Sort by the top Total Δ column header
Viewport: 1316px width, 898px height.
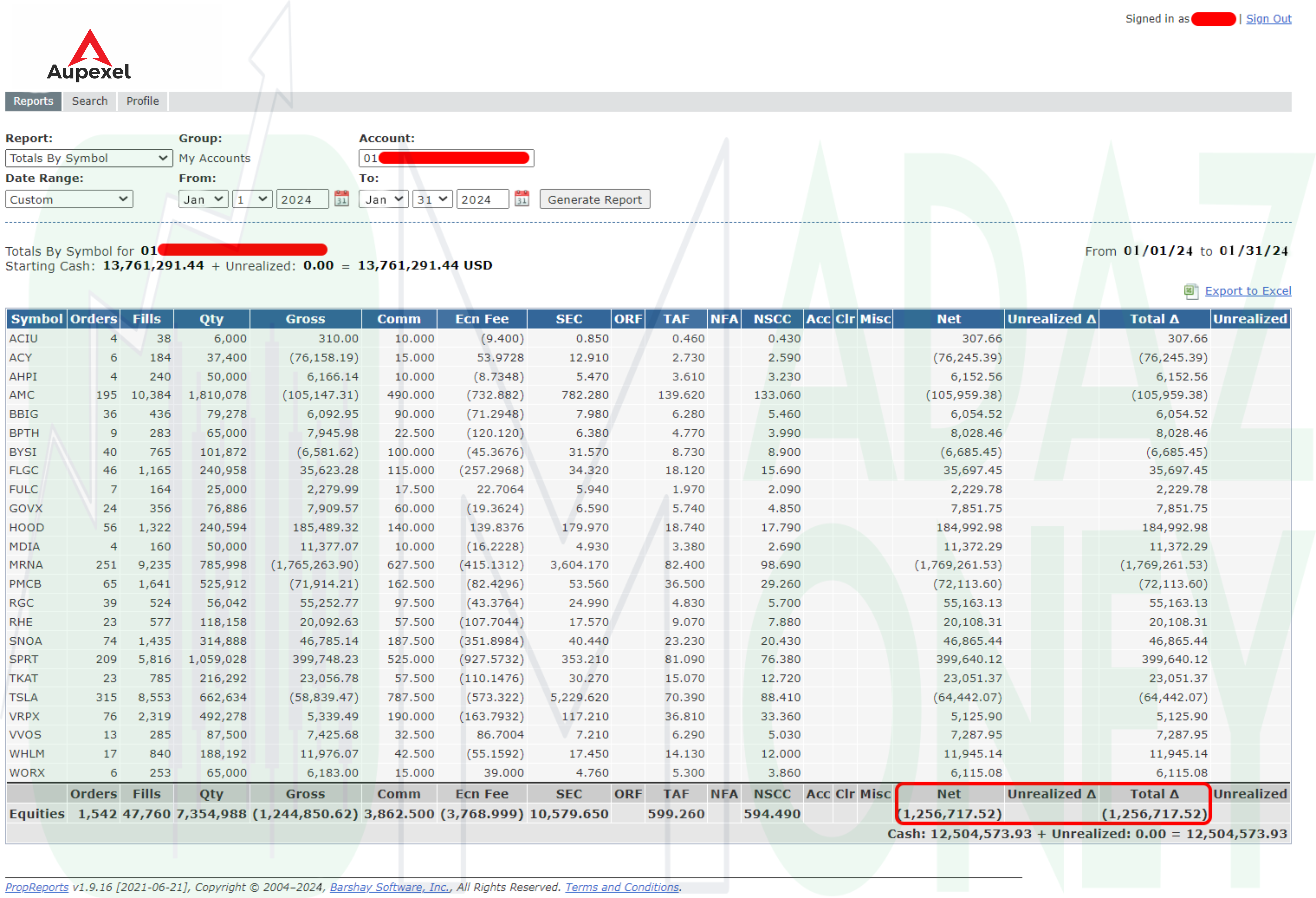pos(1155,319)
